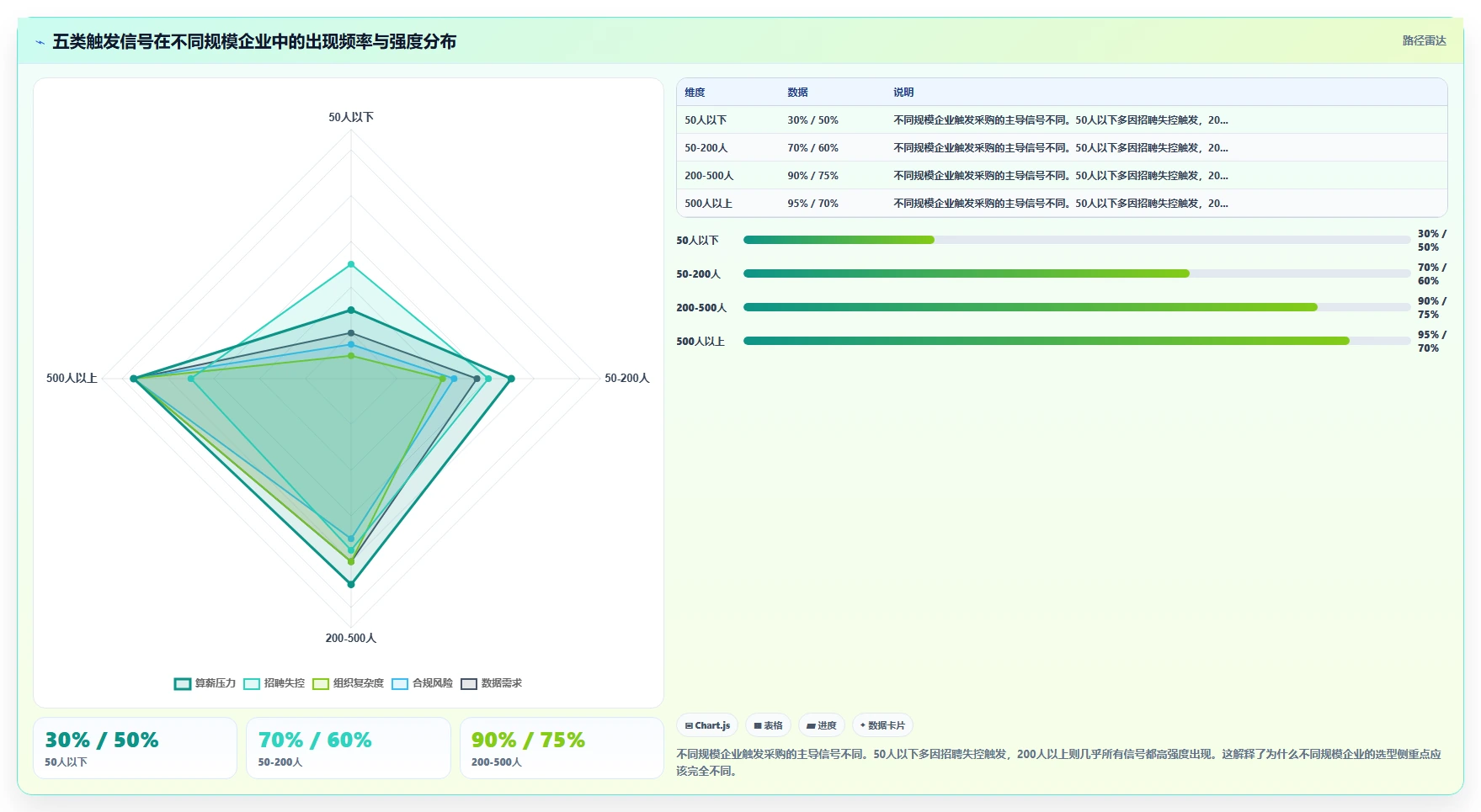The image size is (1481, 812).
Task: Click table value 30% / 50%
Action: click(812, 120)
